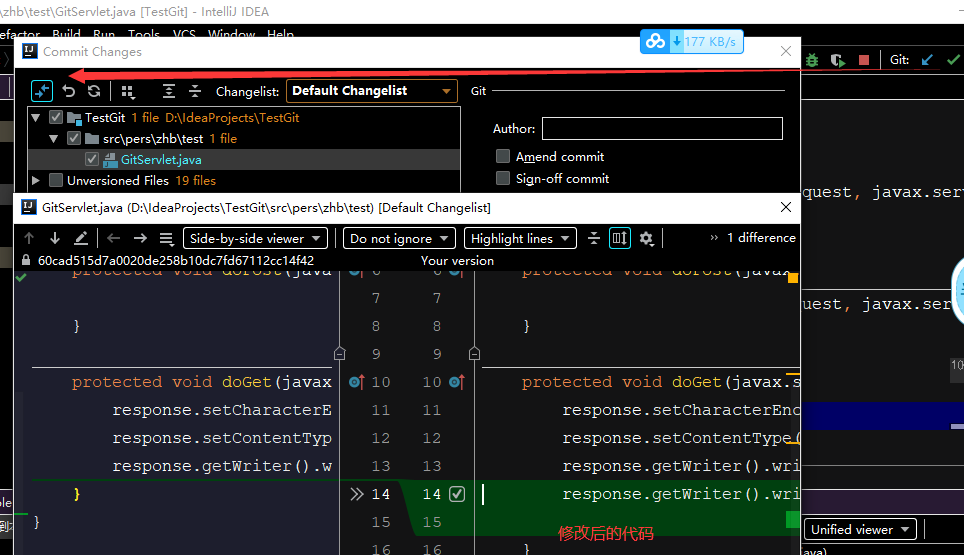Click the revert chunk double-arrow at line 14

click(x=357, y=494)
